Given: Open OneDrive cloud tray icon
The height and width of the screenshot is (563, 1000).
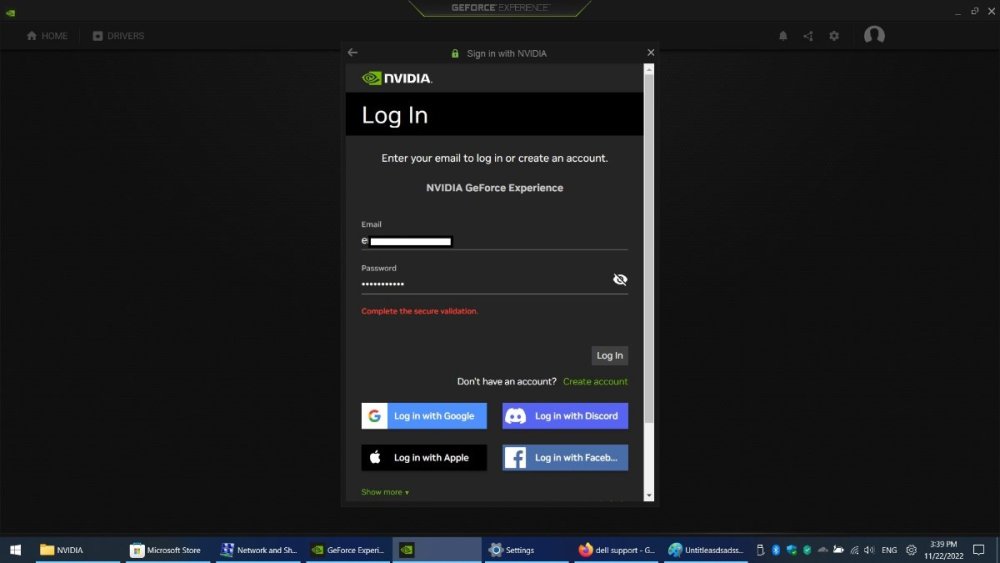Looking at the screenshot, I should click(823, 550).
